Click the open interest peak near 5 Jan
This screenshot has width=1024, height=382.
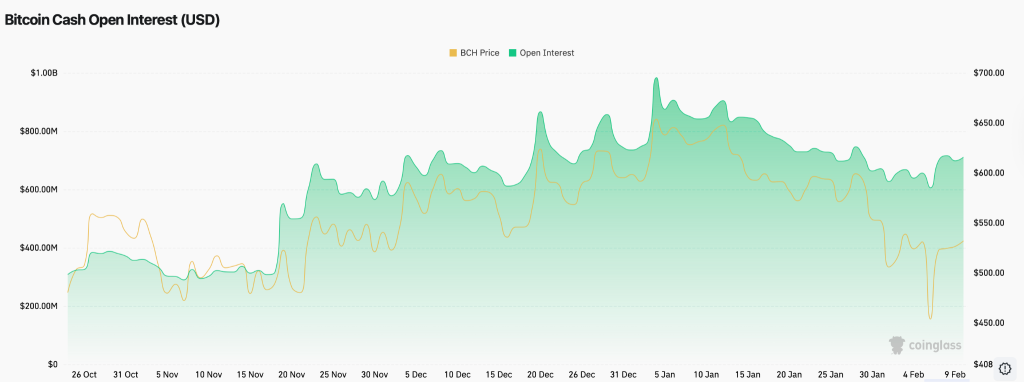pos(656,78)
